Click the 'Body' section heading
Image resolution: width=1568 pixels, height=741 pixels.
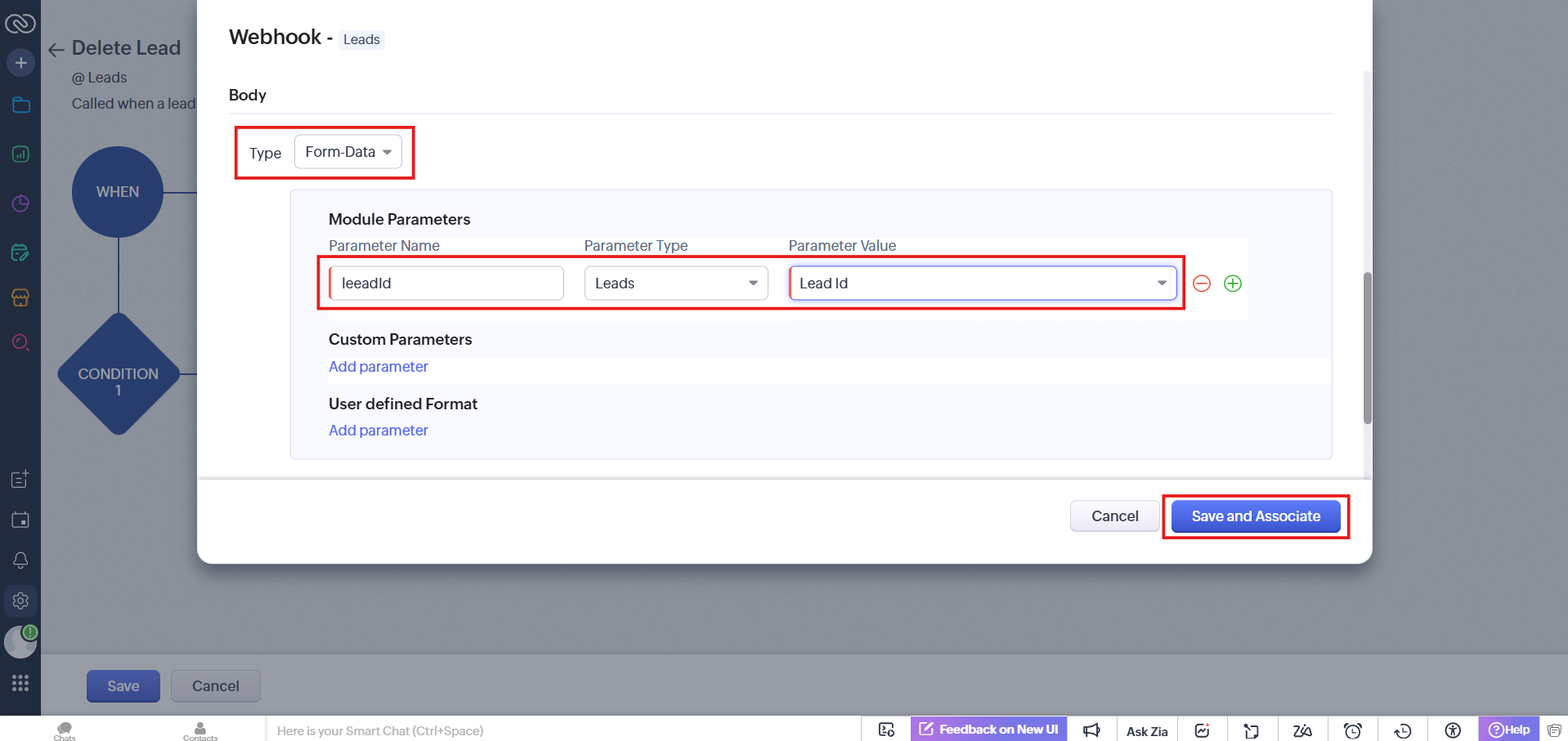click(248, 95)
